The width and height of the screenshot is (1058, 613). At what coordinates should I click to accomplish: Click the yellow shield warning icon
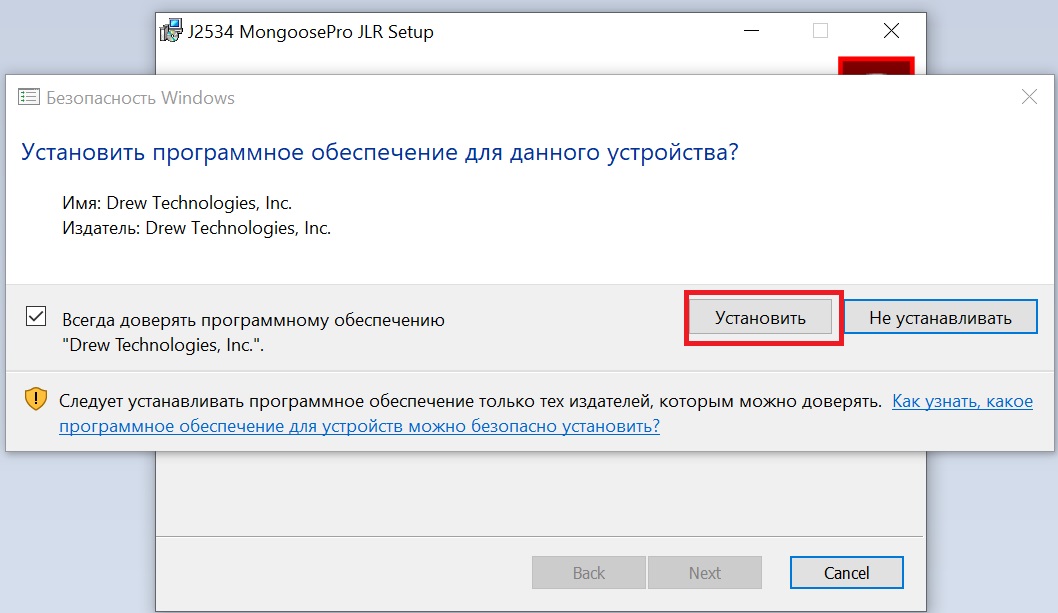(x=36, y=399)
